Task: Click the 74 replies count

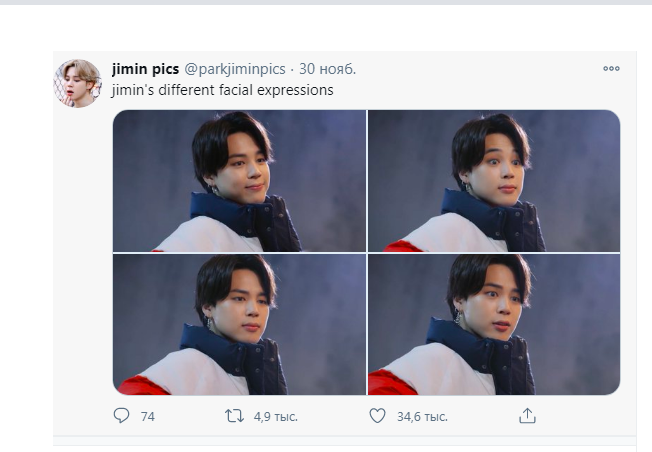Action: coord(148,417)
